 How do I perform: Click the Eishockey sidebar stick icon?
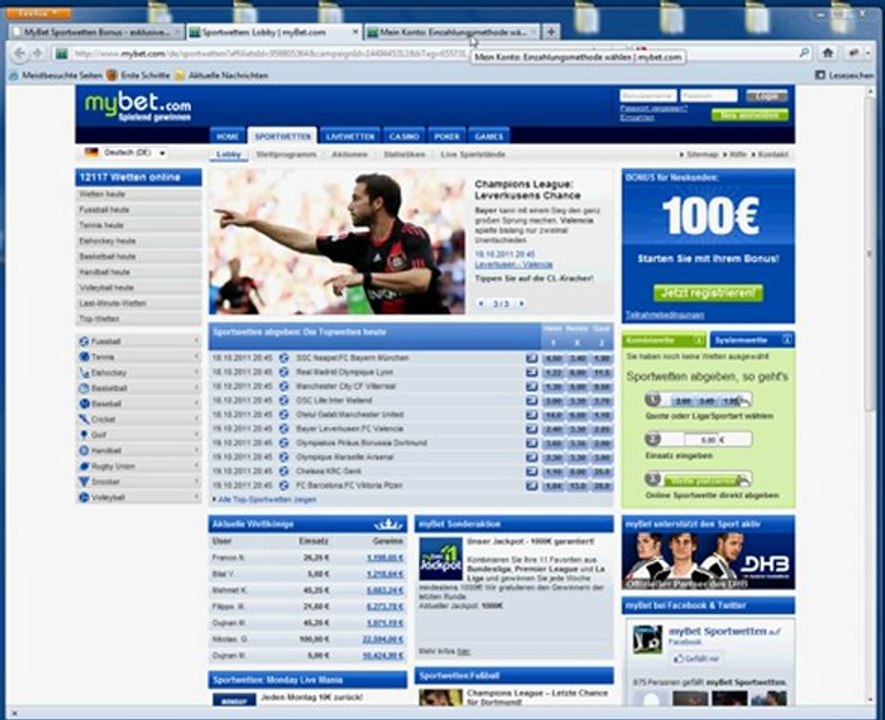(x=84, y=372)
